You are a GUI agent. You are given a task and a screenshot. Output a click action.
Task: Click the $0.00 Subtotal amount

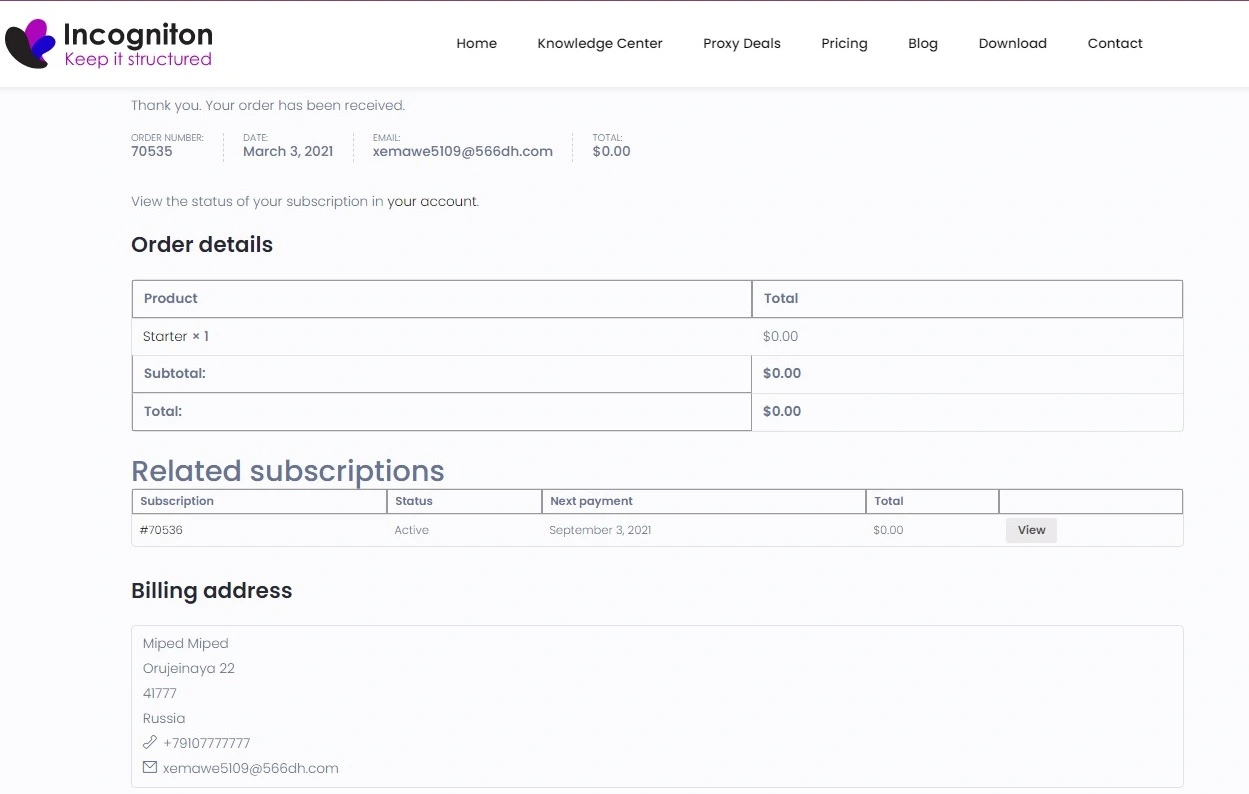coord(782,373)
